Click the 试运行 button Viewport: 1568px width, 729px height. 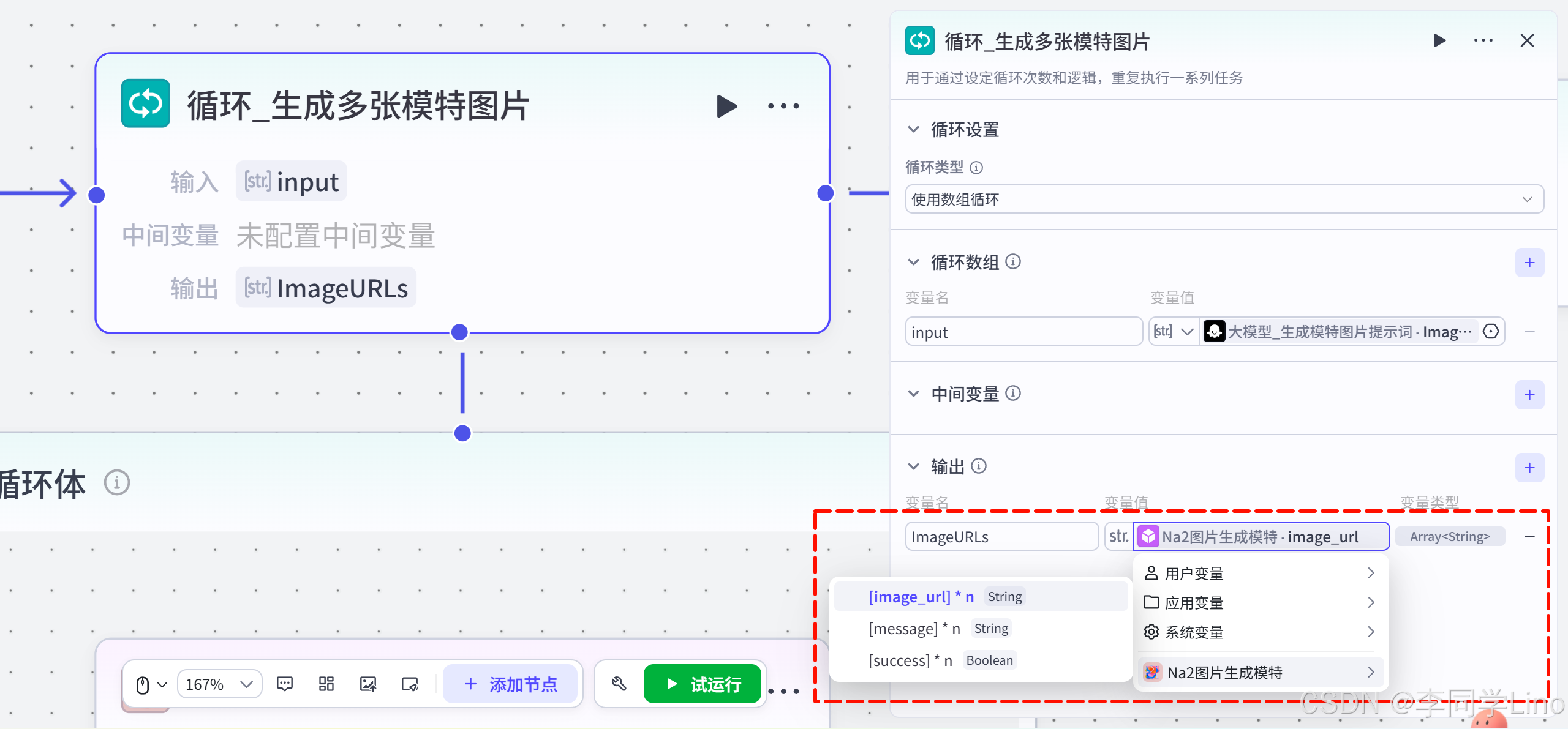(x=703, y=684)
